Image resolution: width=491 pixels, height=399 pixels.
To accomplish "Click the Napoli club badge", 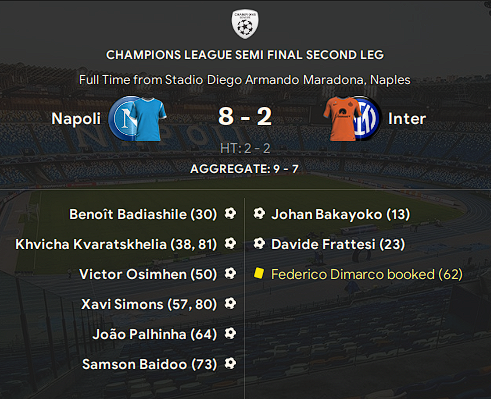I will (121, 118).
